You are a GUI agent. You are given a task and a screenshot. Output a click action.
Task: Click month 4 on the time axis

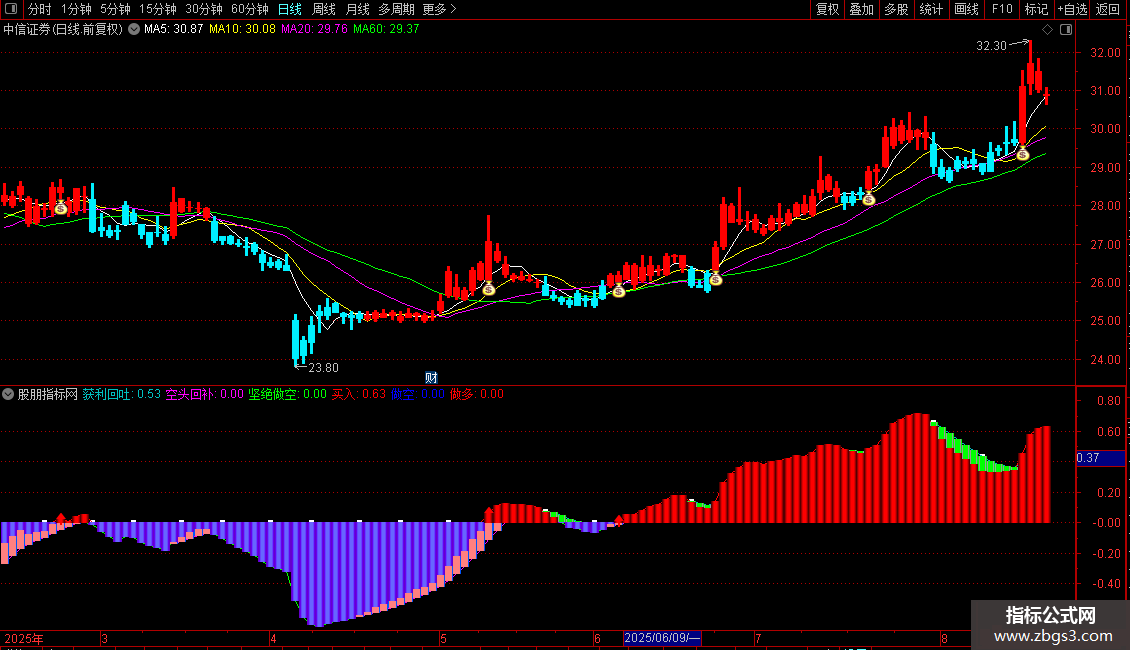tap(273, 638)
